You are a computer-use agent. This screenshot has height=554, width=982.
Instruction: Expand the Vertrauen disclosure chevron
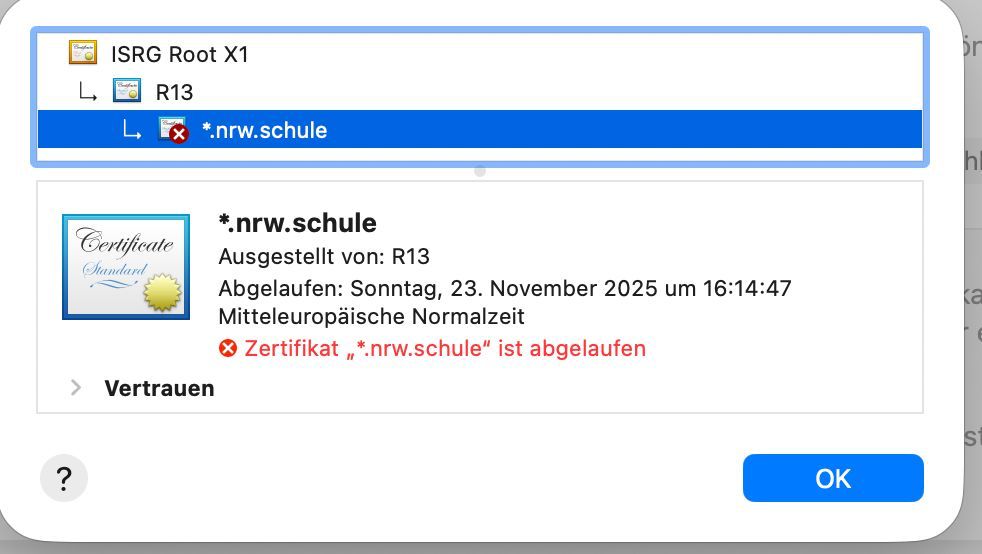(x=76, y=388)
